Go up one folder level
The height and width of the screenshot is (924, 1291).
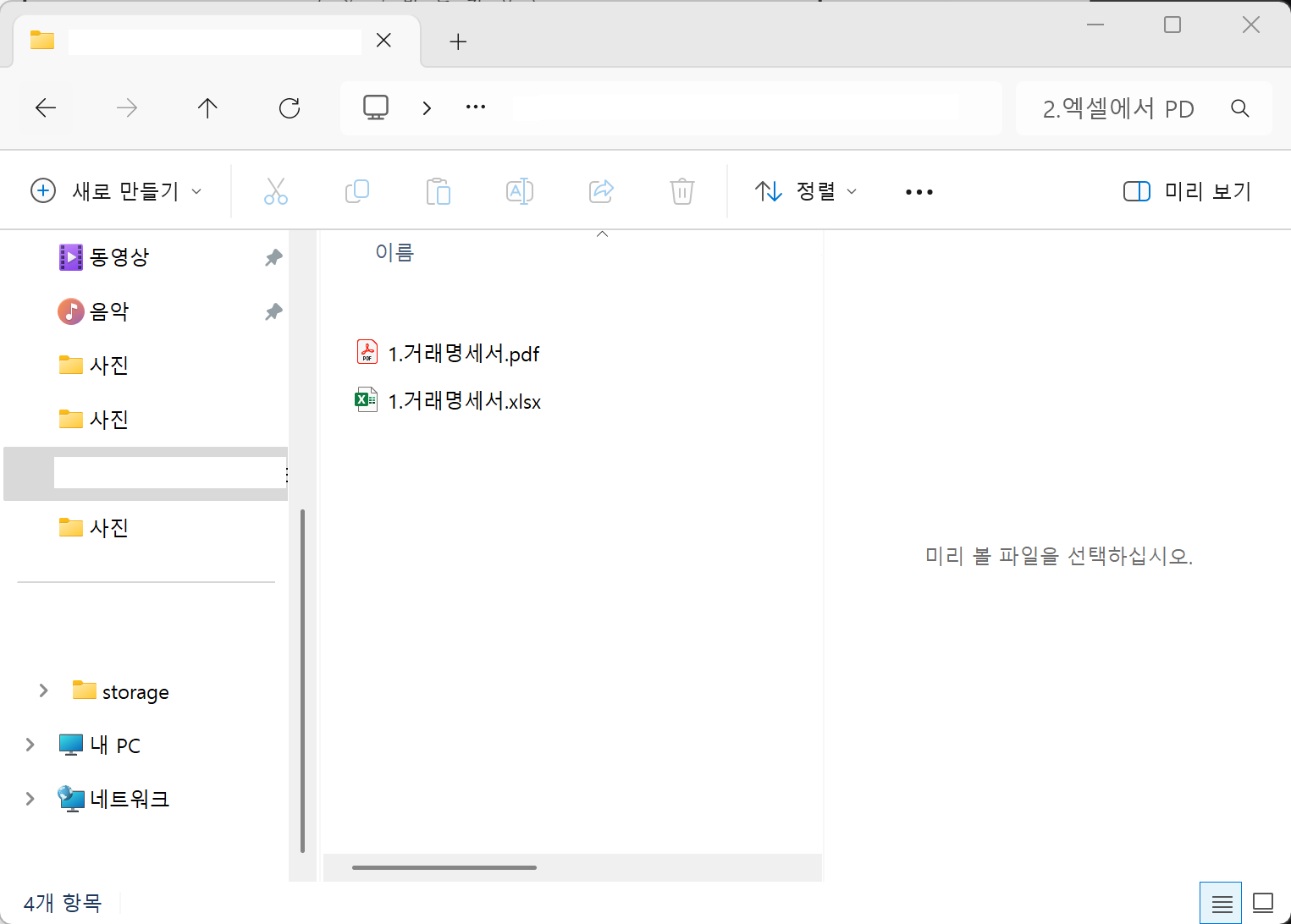pos(207,108)
